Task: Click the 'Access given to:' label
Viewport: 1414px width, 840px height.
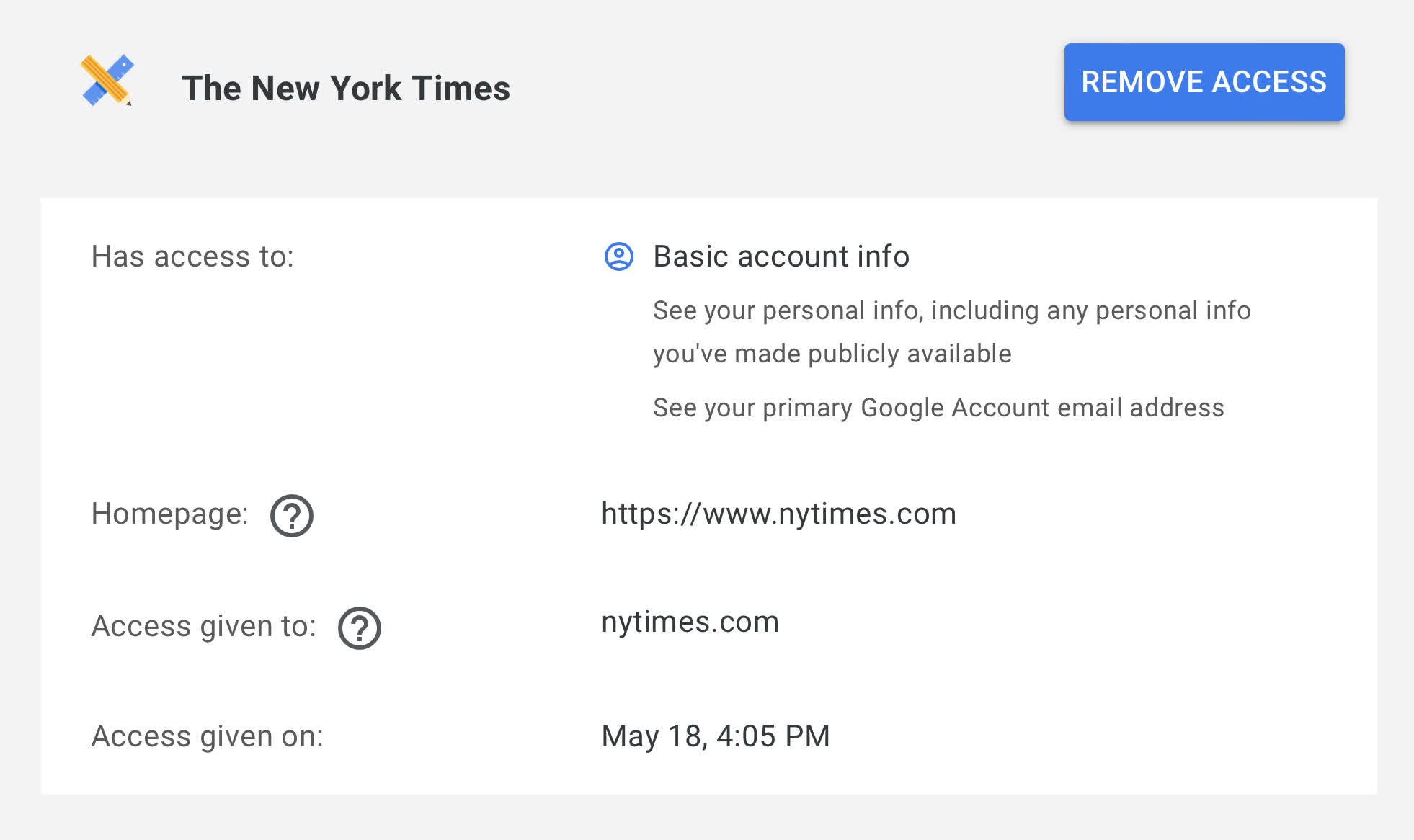Action: (203, 626)
